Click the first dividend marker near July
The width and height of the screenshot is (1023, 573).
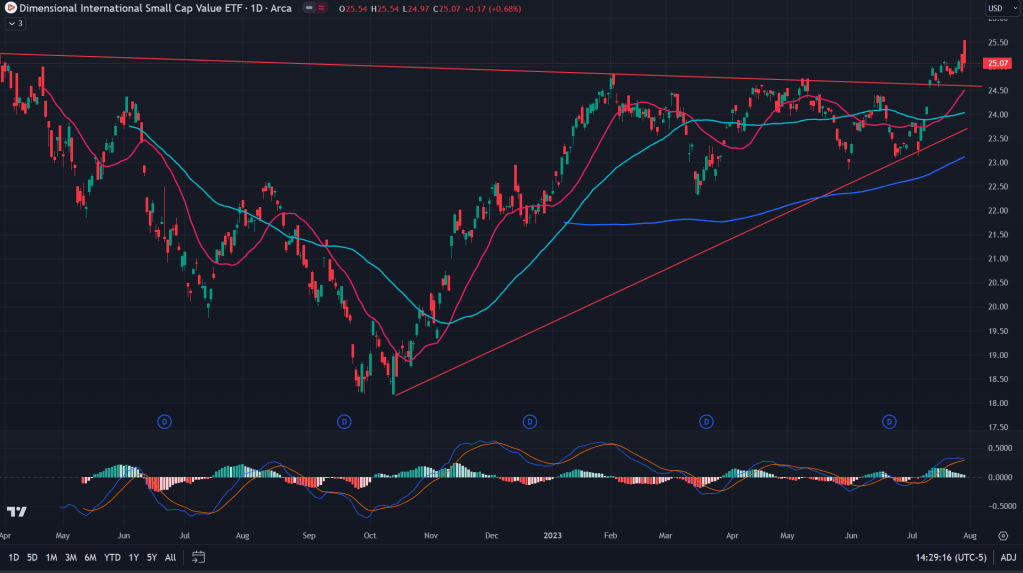[x=164, y=422]
